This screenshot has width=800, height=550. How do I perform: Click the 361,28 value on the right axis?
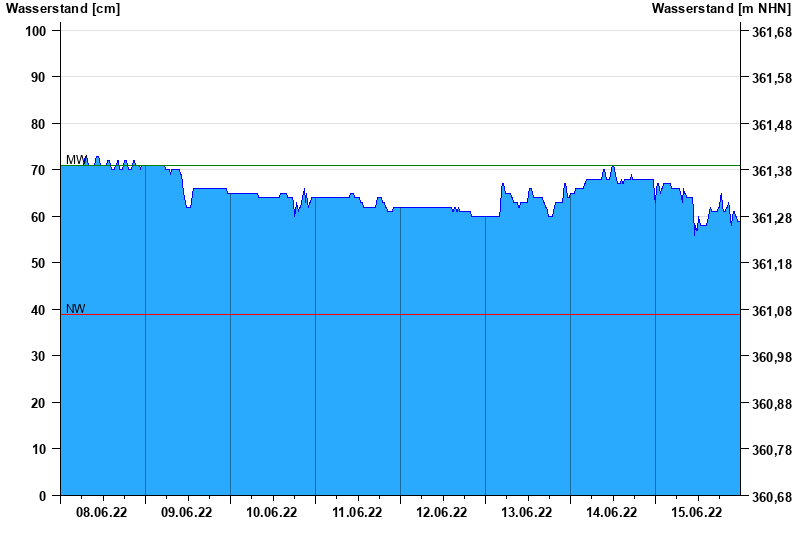point(772,218)
